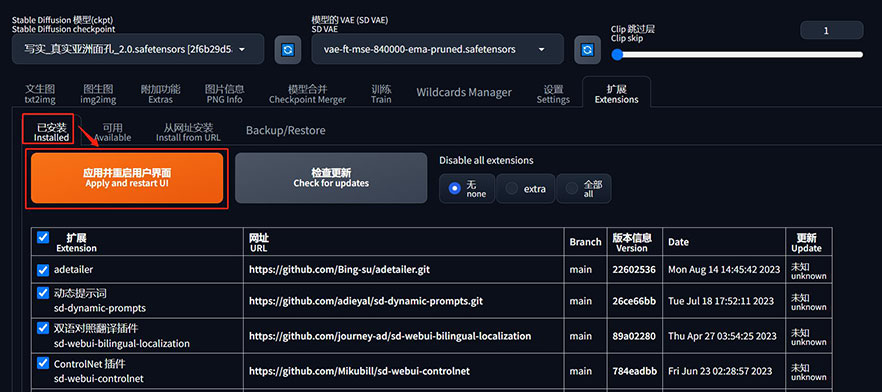Uncheck the adetailer extension checkbox

point(43,270)
